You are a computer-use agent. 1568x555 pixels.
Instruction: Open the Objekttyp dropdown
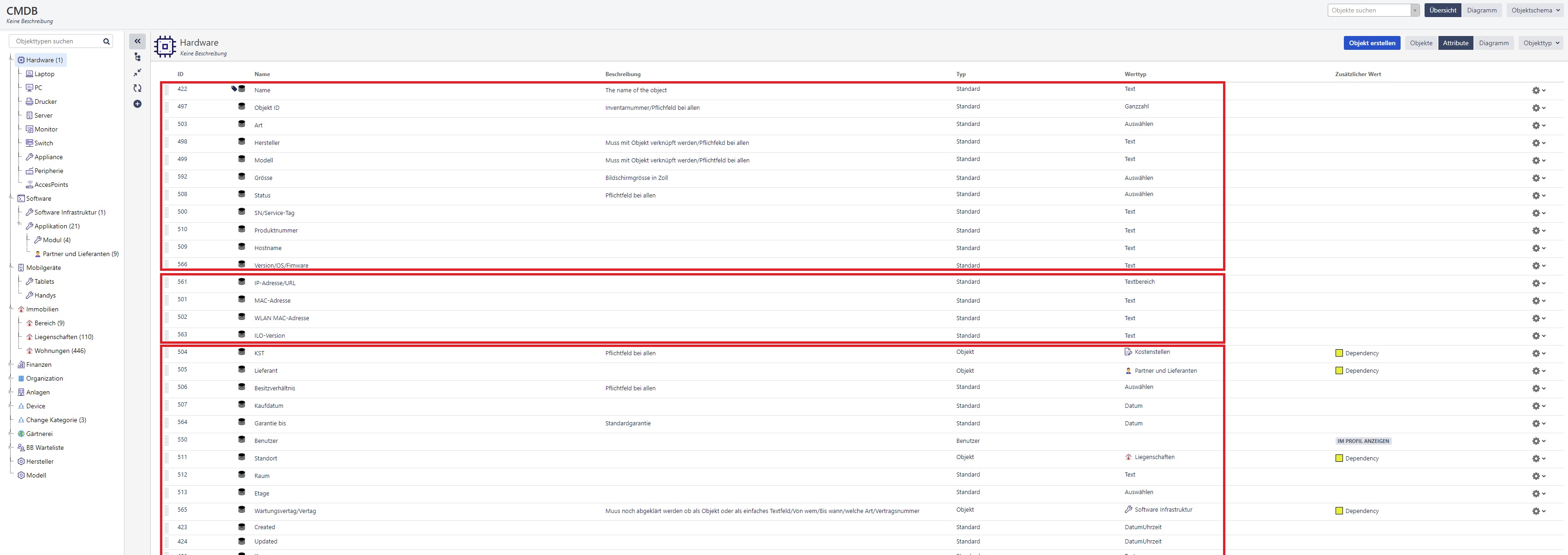[x=1541, y=43]
